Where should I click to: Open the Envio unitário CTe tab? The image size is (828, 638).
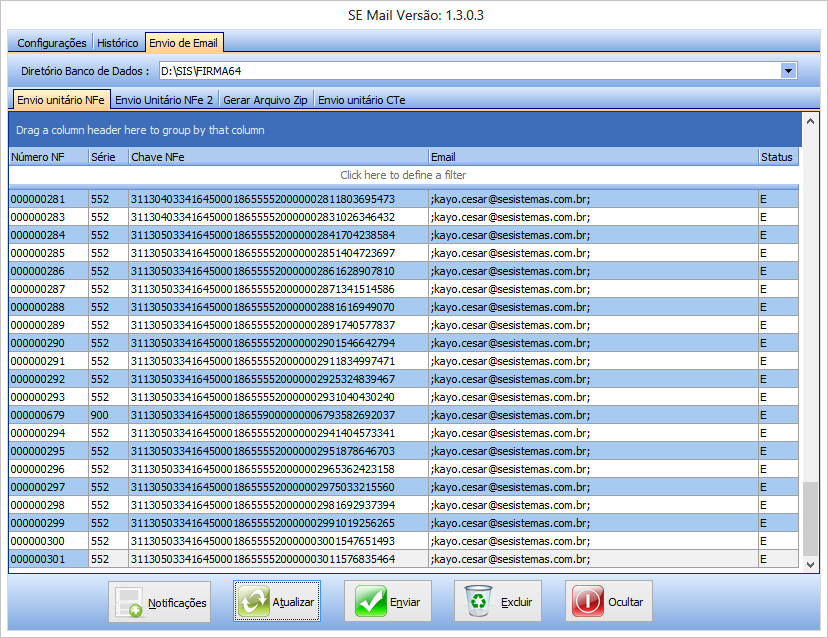(361, 100)
